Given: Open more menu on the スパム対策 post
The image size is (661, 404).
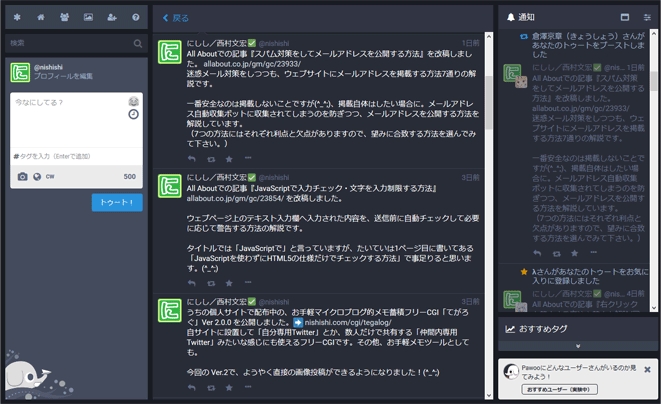Looking at the screenshot, I should (248, 158).
